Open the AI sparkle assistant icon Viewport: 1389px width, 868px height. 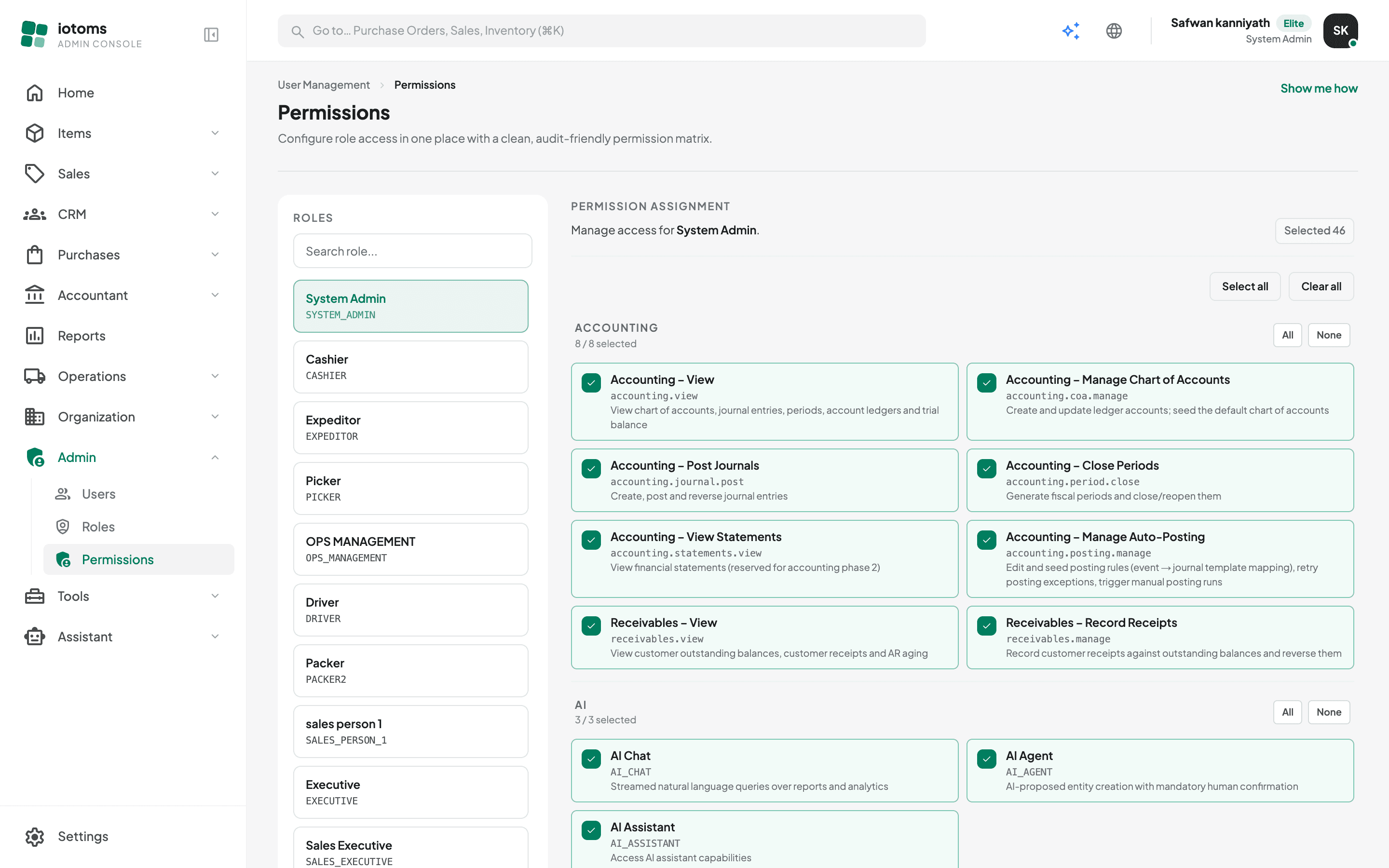point(1071,31)
